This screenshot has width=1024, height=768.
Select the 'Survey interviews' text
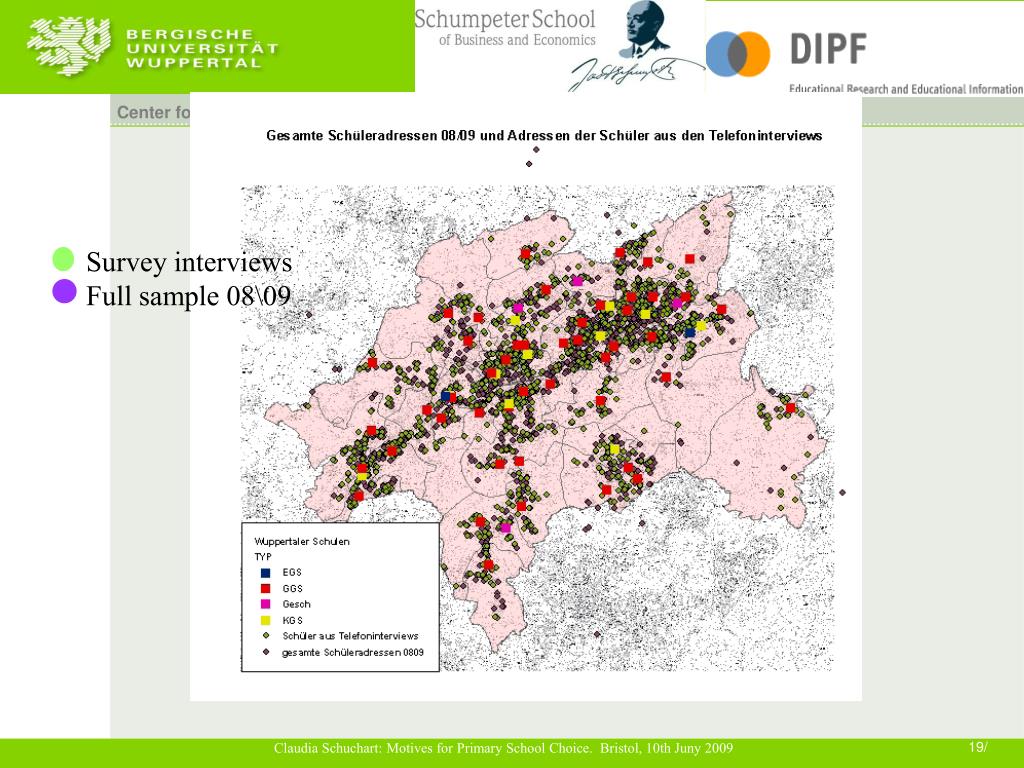coord(189,262)
